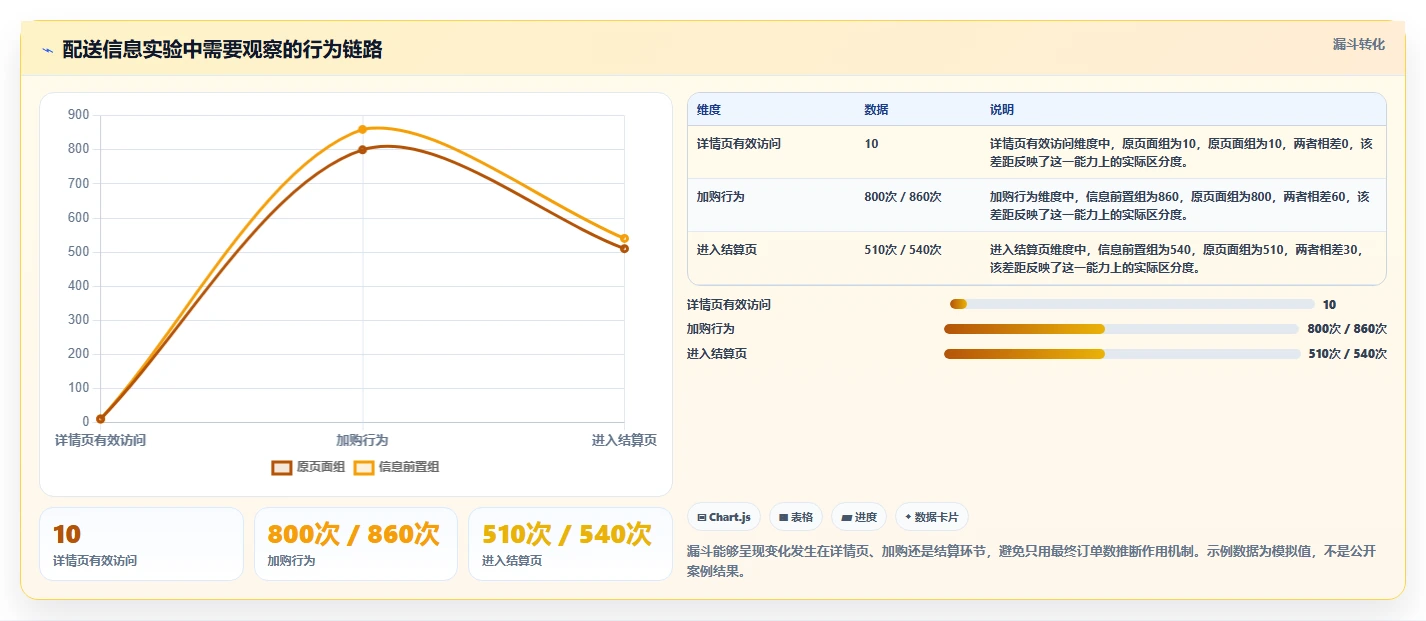Viewport: 1426px width, 621px height.
Task: Click the 进度 chip
Action: [859, 517]
